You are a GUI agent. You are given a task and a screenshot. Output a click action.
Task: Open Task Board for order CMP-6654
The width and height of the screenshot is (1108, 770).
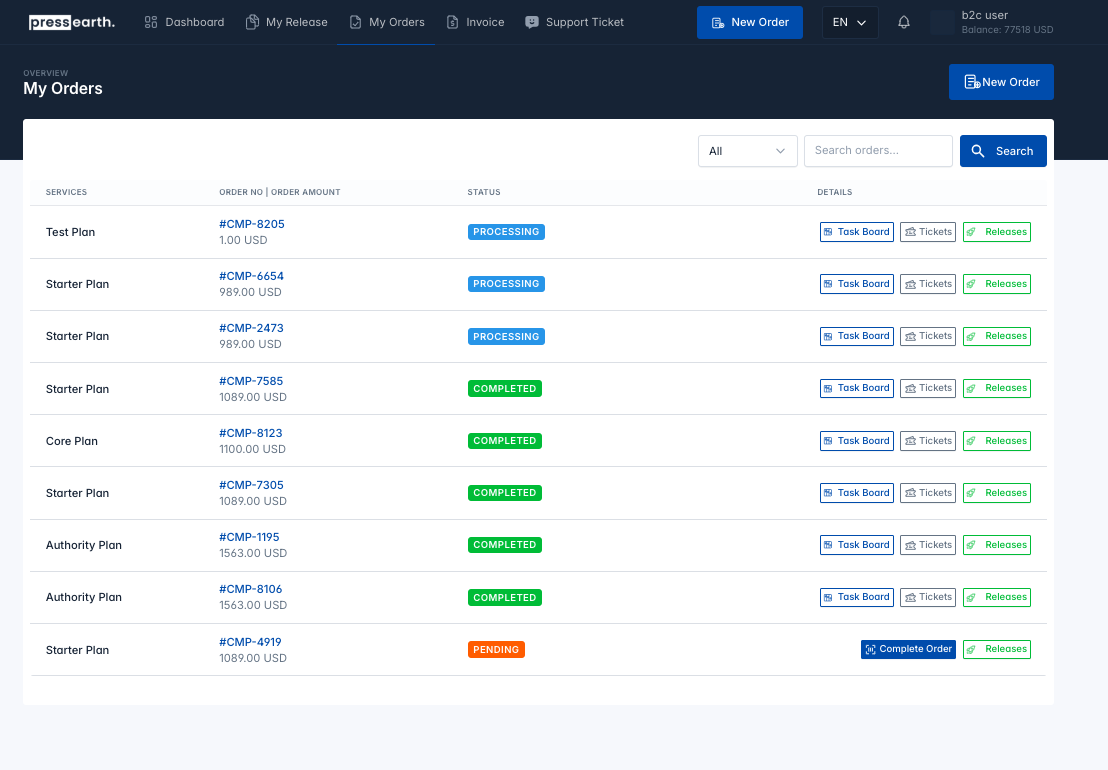point(856,284)
